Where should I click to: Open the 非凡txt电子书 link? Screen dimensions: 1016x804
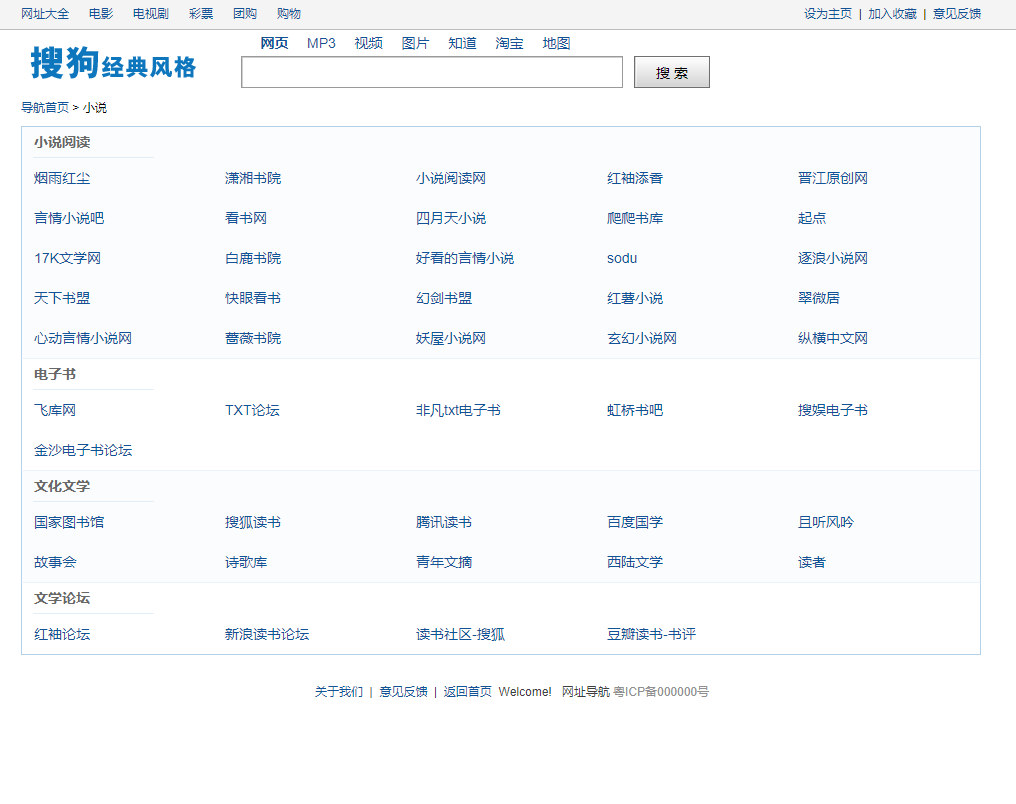458,410
